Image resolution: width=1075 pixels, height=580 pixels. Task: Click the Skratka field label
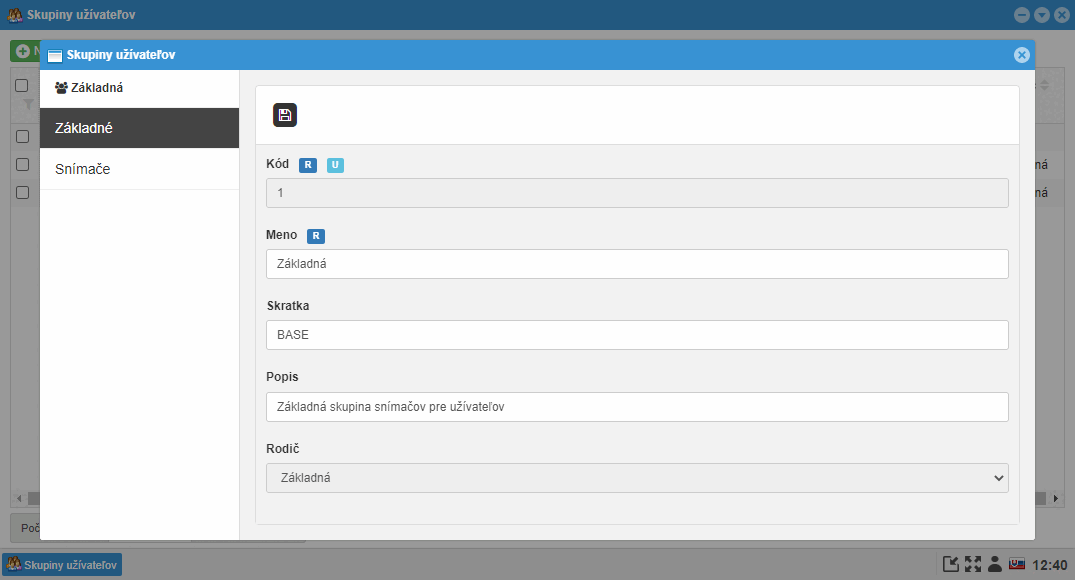[x=288, y=306]
